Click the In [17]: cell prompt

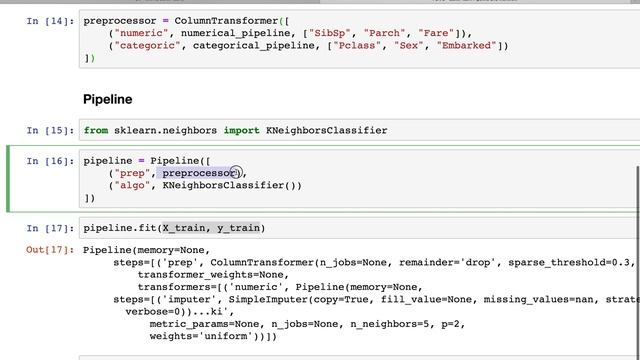pyautogui.click(x=50, y=228)
